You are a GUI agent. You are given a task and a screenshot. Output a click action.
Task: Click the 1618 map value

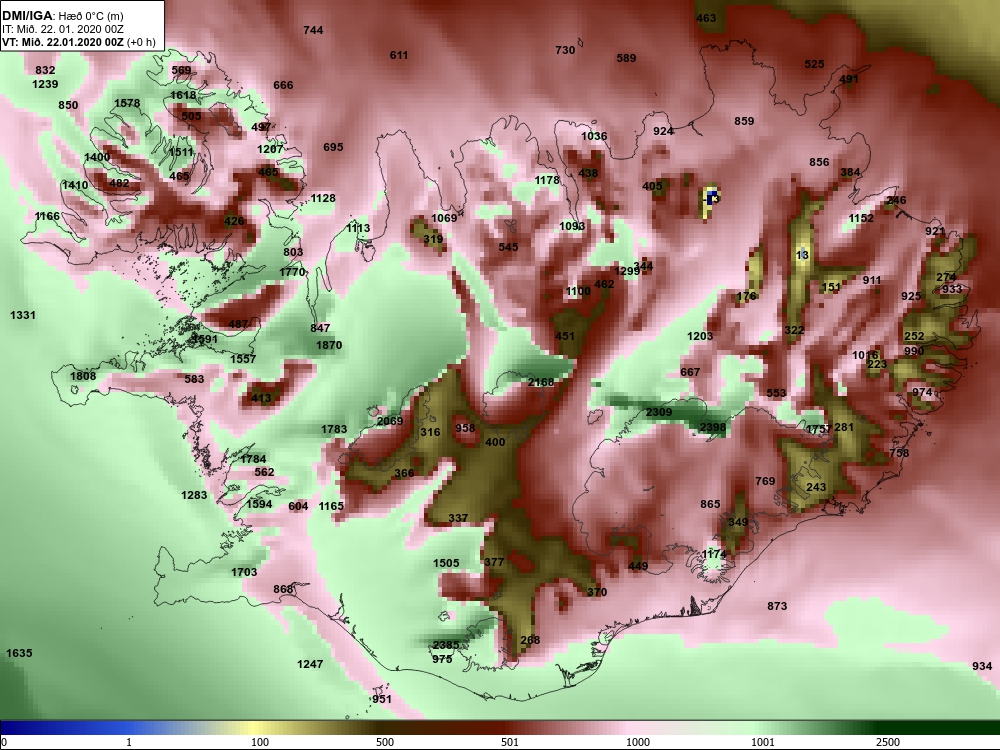click(x=183, y=95)
